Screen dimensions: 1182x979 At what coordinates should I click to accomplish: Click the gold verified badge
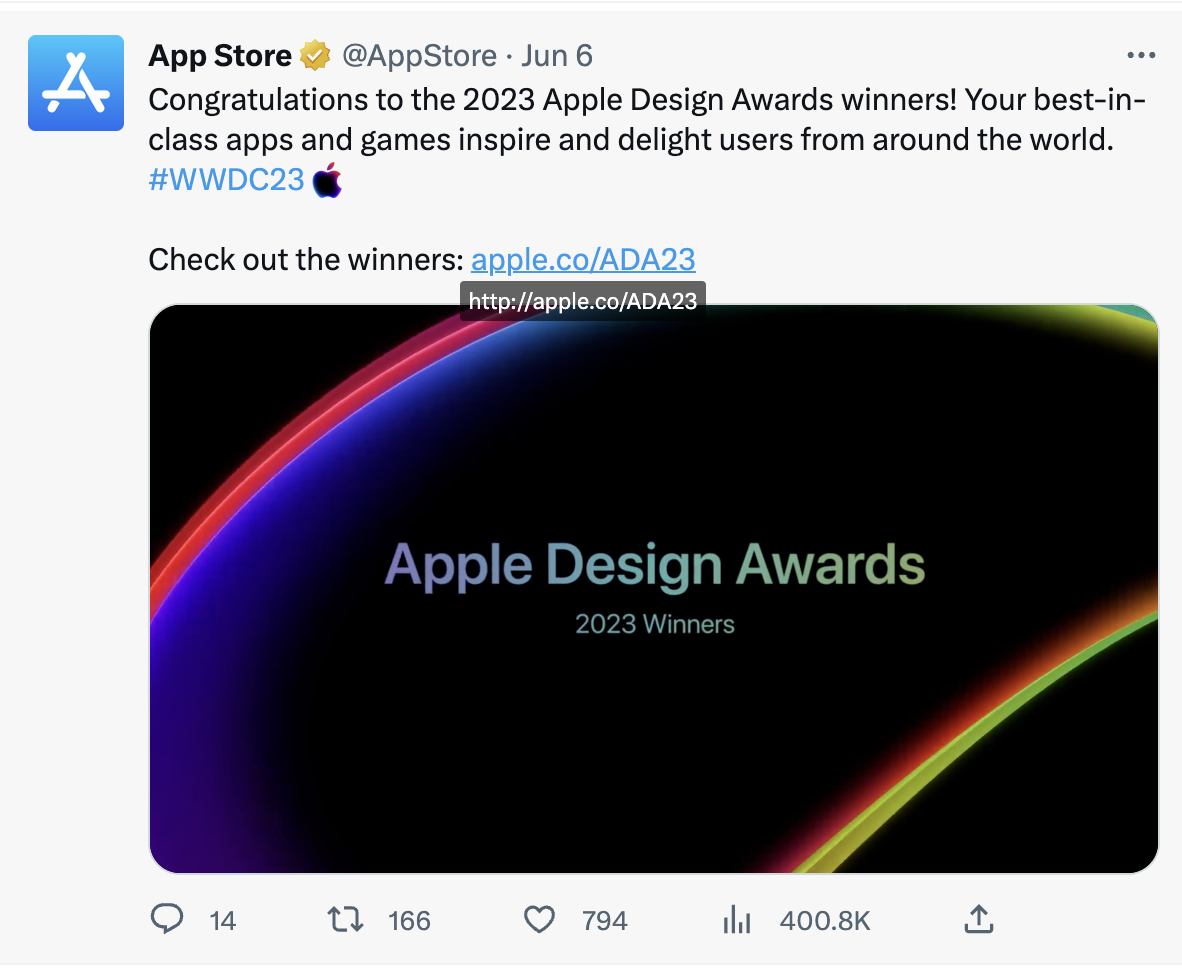click(315, 56)
